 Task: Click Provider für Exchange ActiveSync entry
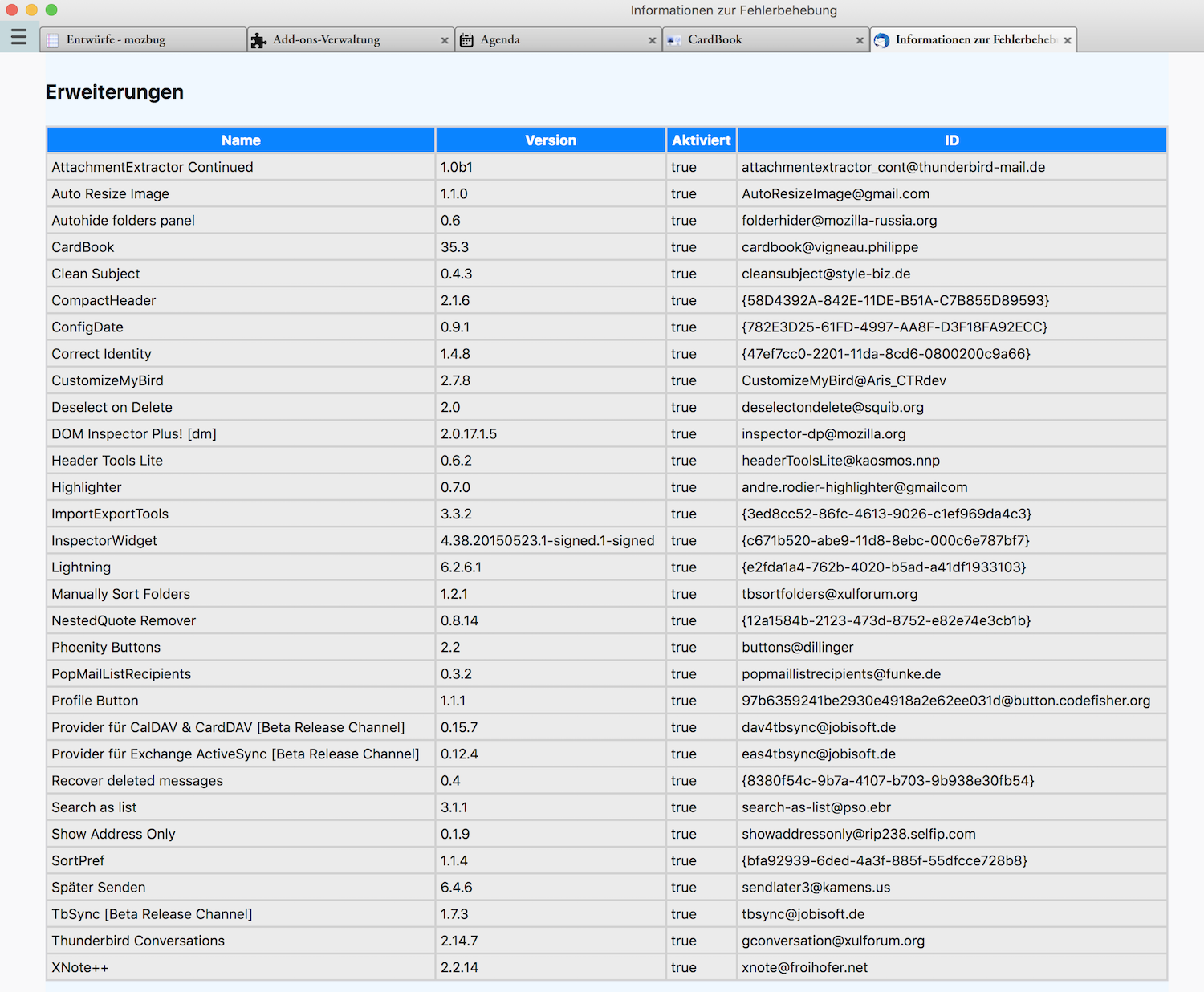click(241, 754)
